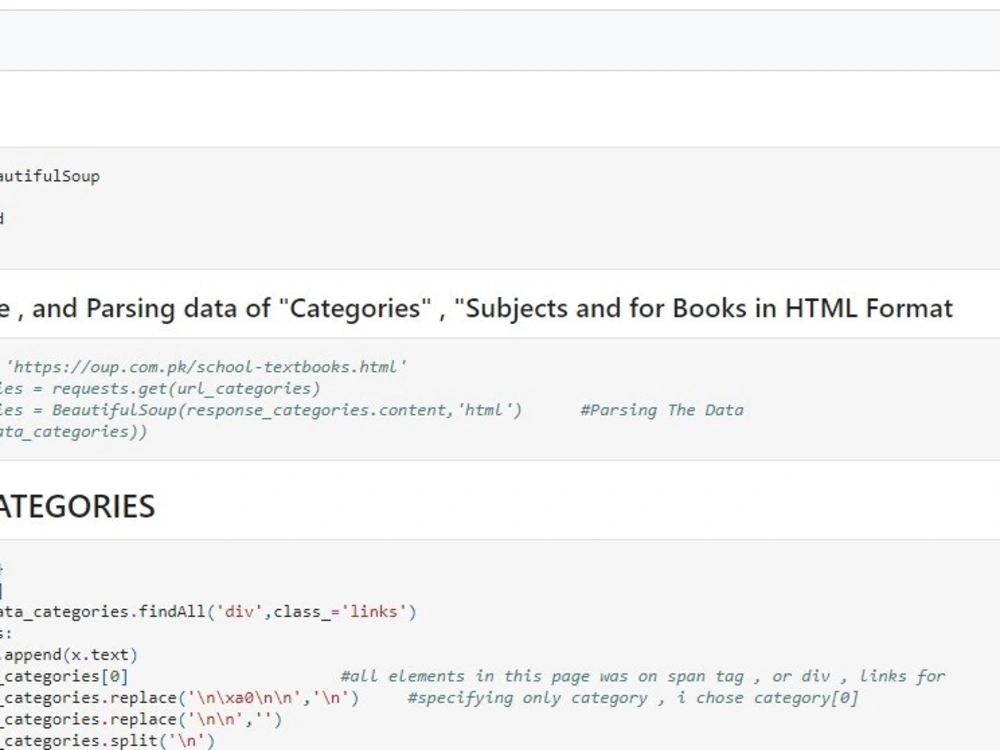Click the findAll('div',class_='links') line
The image size is (1000, 750).
click(210, 611)
